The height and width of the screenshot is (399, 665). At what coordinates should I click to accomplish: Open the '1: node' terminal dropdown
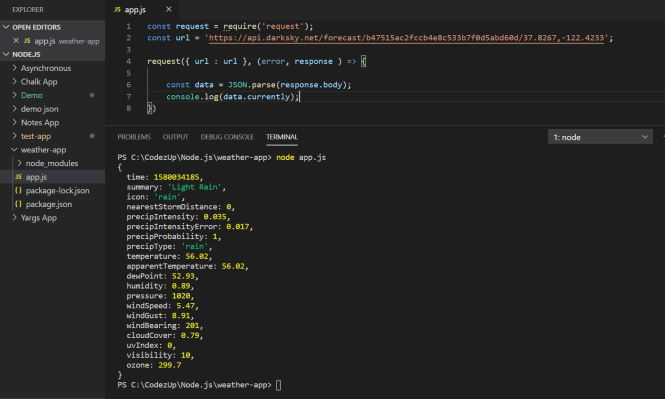pyautogui.click(x=600, y=137)
